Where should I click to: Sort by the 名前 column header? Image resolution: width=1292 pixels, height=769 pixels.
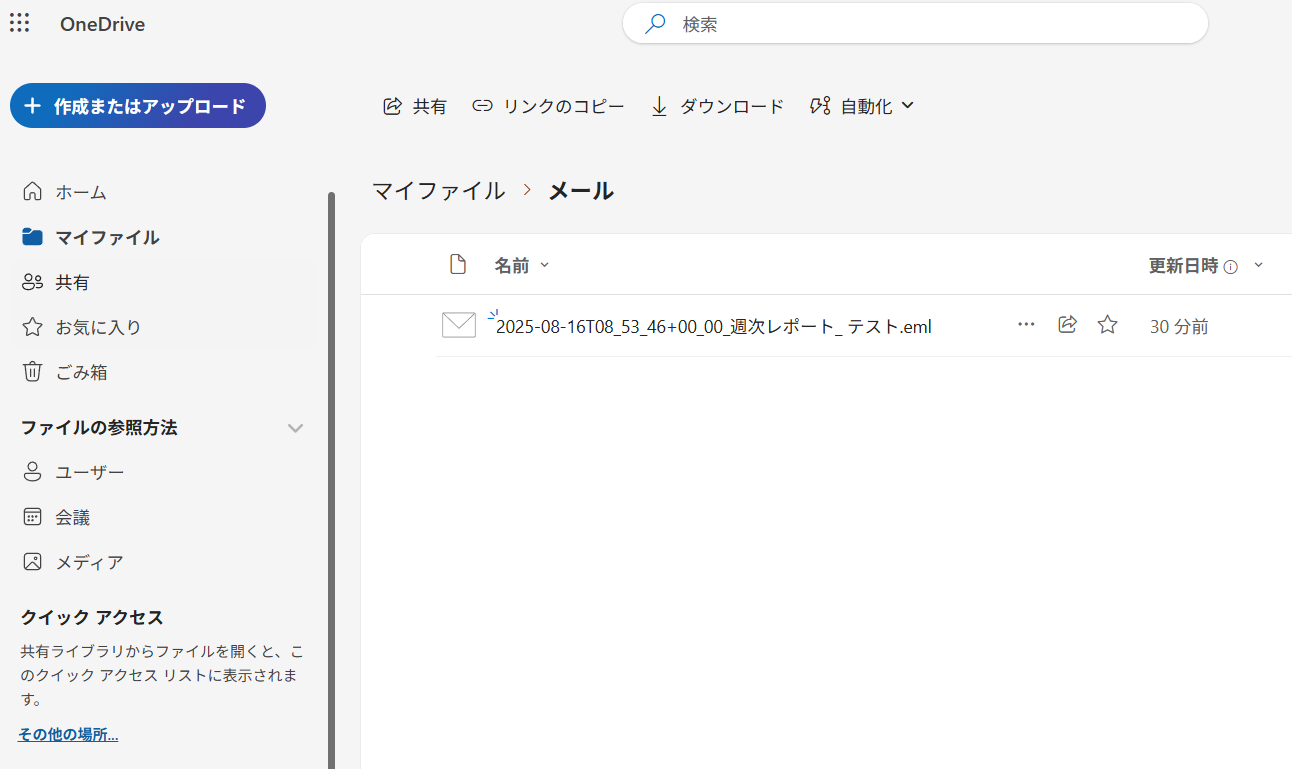click(522, 265)
